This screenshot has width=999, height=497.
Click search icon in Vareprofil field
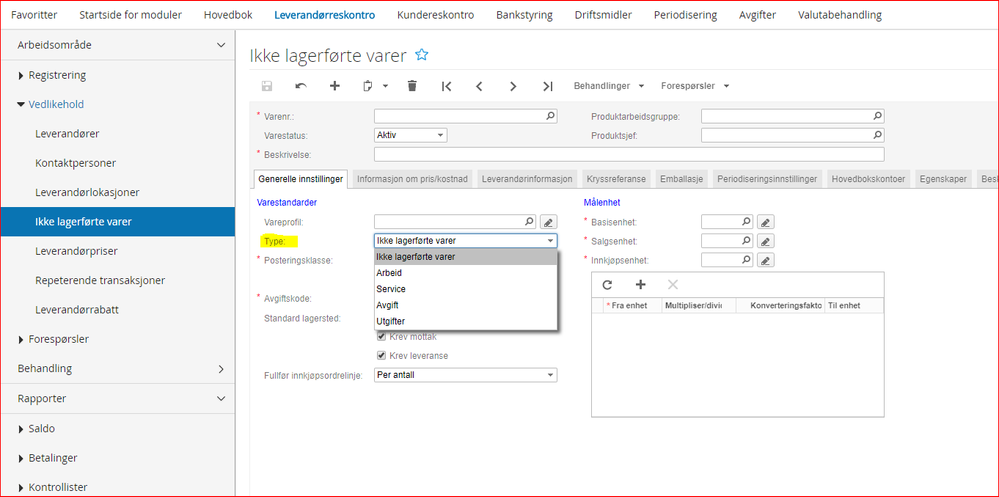click(529, 222)
